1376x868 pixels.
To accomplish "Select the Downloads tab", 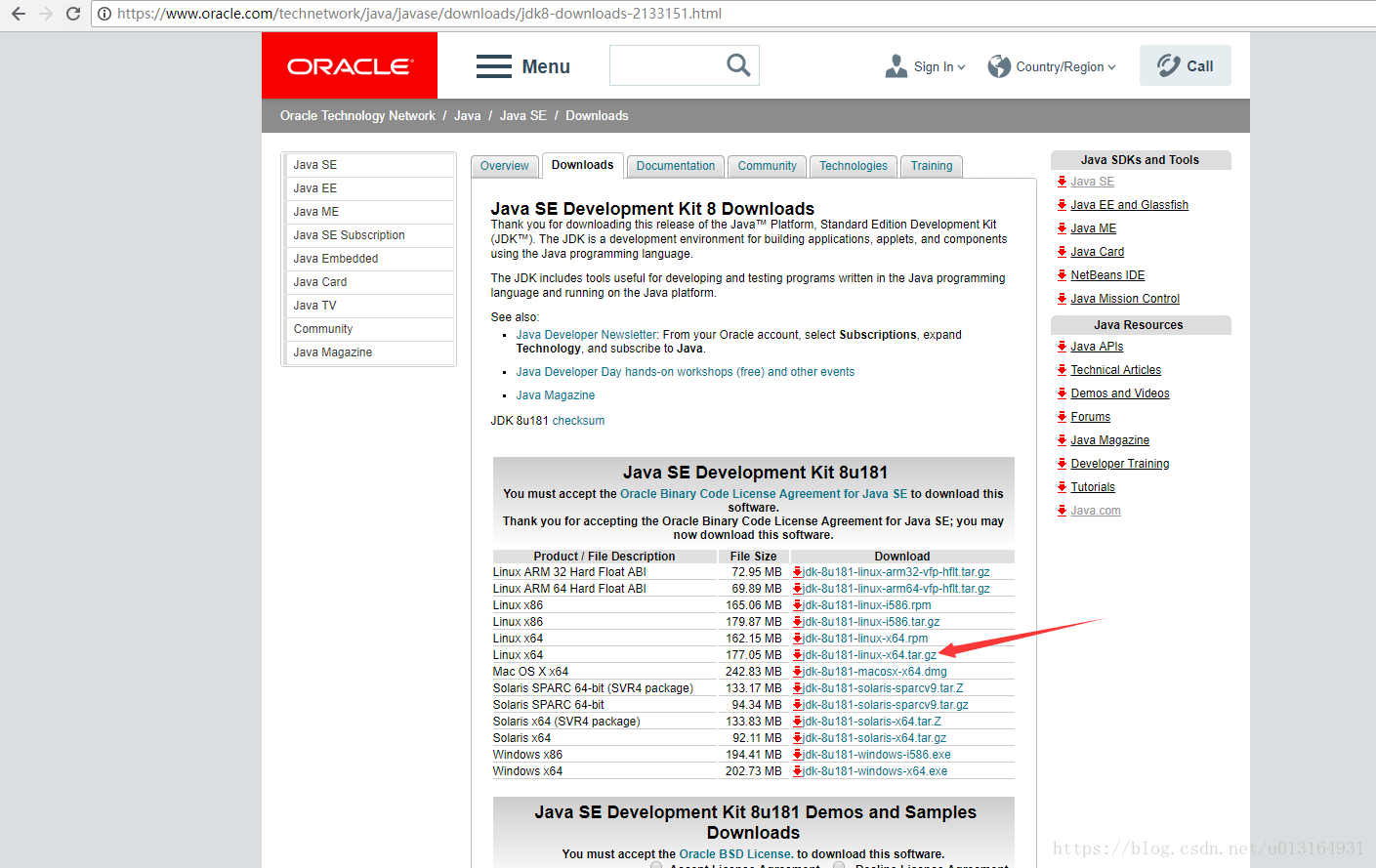I will click(582, 165).
